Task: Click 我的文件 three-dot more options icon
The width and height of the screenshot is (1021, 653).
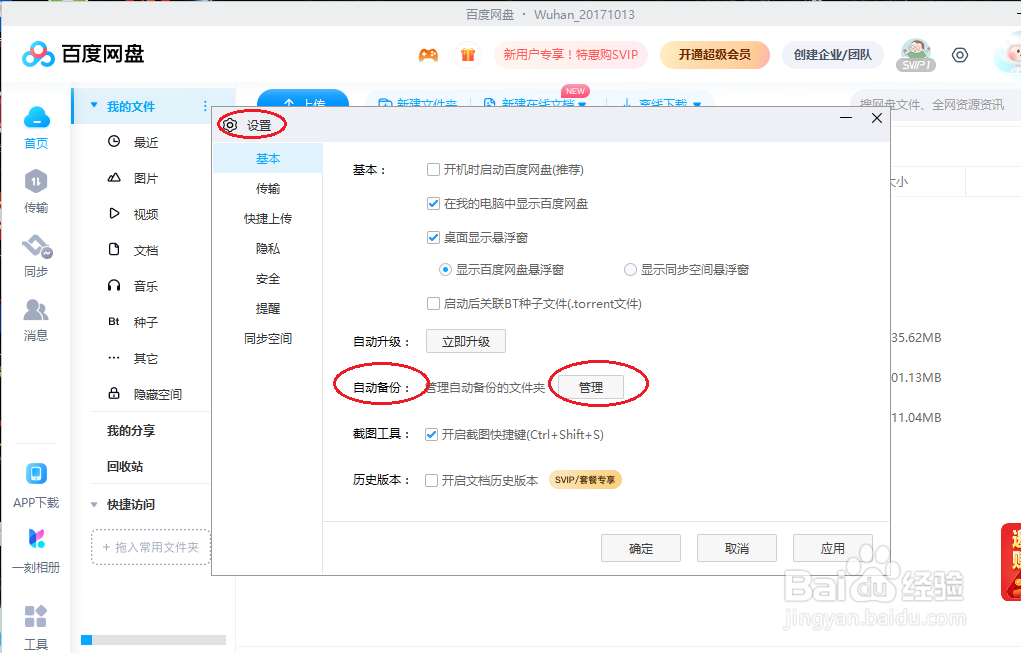Action: point(205,106)
